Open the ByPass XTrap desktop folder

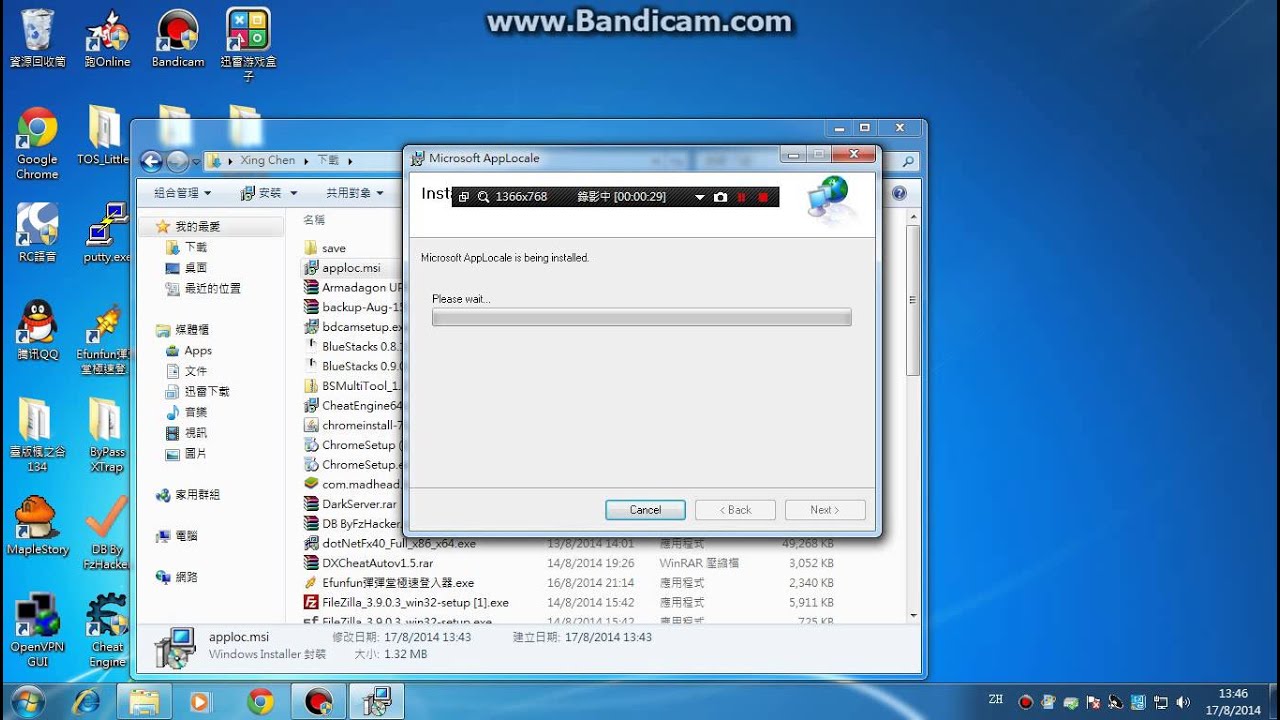(x=107, y=435)
